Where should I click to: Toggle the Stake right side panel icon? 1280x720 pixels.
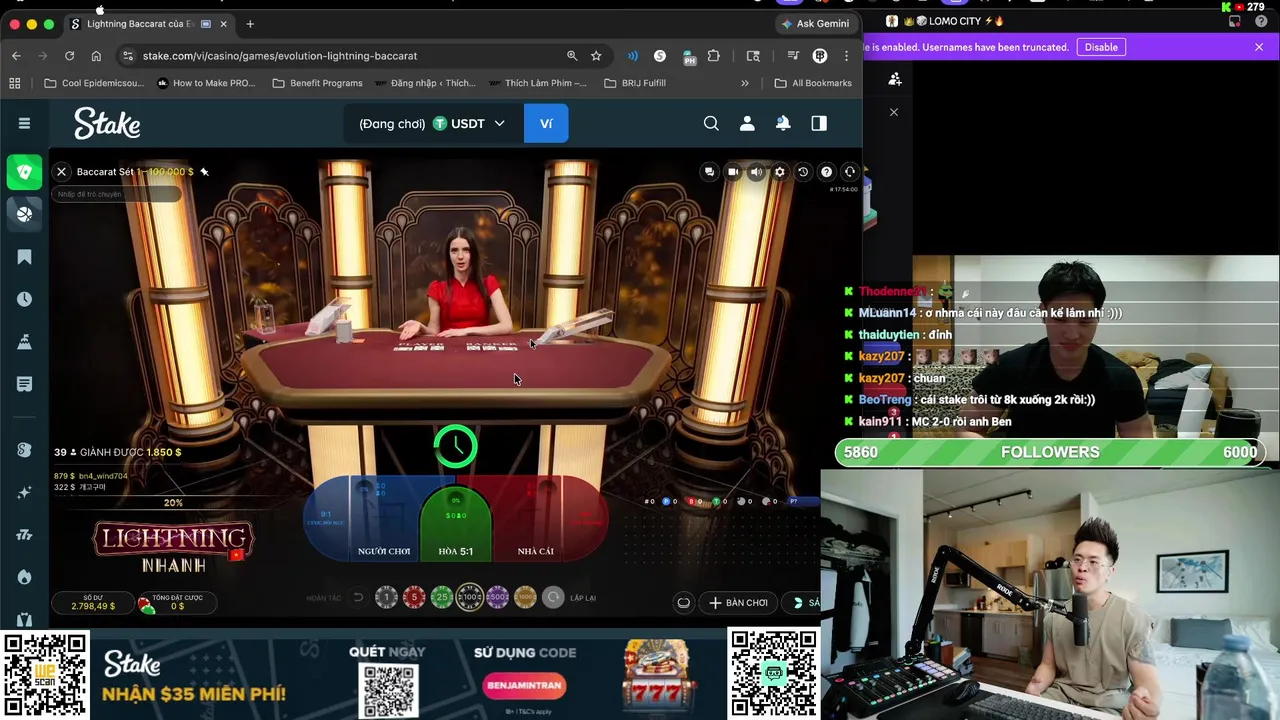tap(819, 123)
